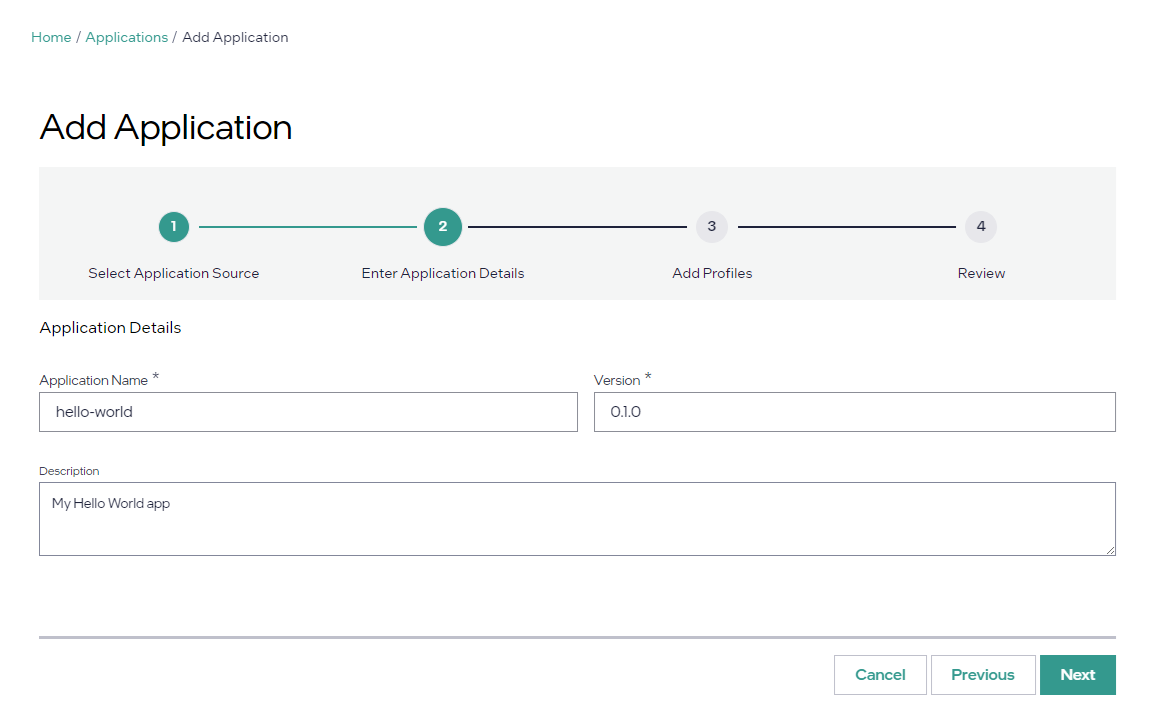Click the Version field label
The height and width of the screenshot is (718, 1153).
pyautogui.click(x=616, y=380)
